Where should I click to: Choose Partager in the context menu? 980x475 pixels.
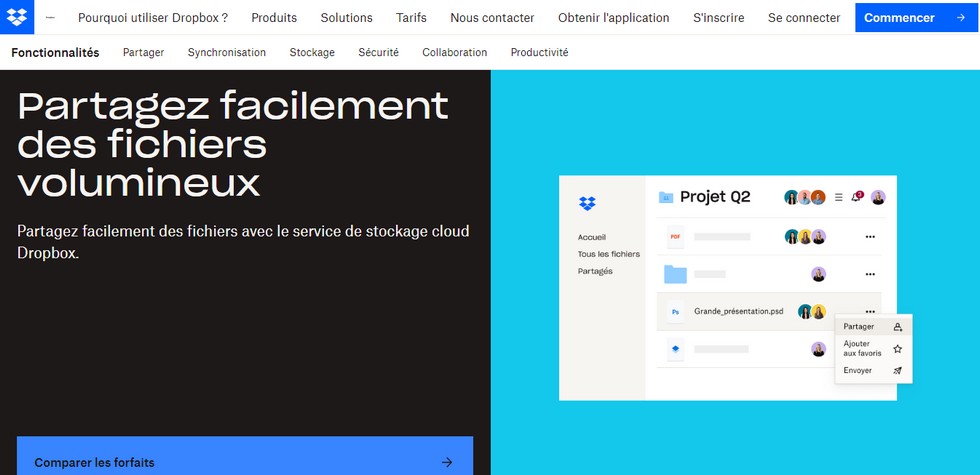[x=873, y=327]
